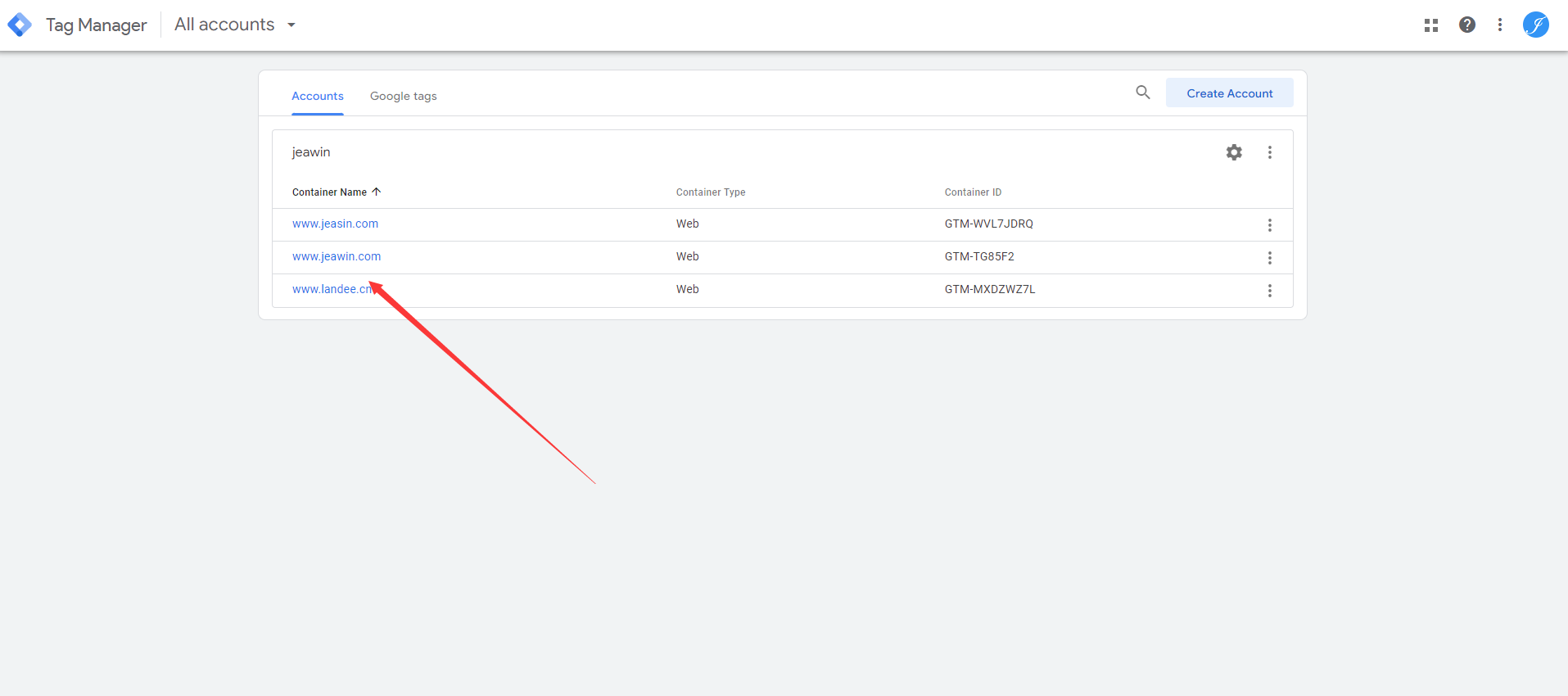This screenshot has height=696, width=1568.
Task: Open the user profile avatar
Action: (1536, 25)
